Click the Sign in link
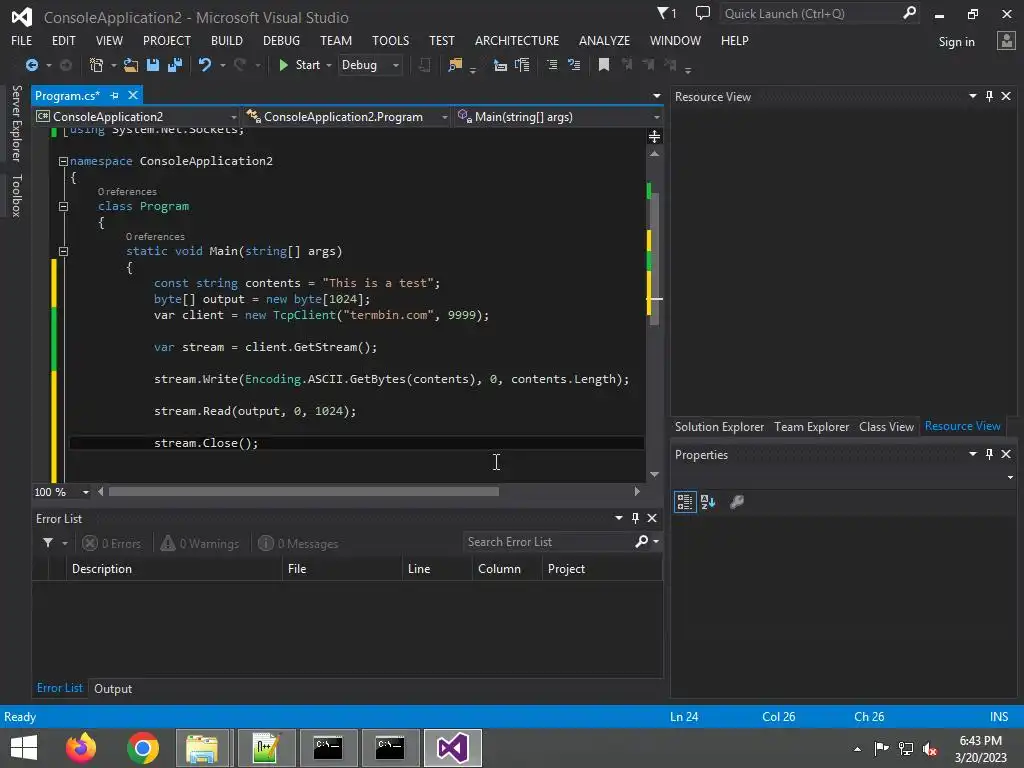The image size is (1024, 768). pyautogui.click(x=956, y=42)
